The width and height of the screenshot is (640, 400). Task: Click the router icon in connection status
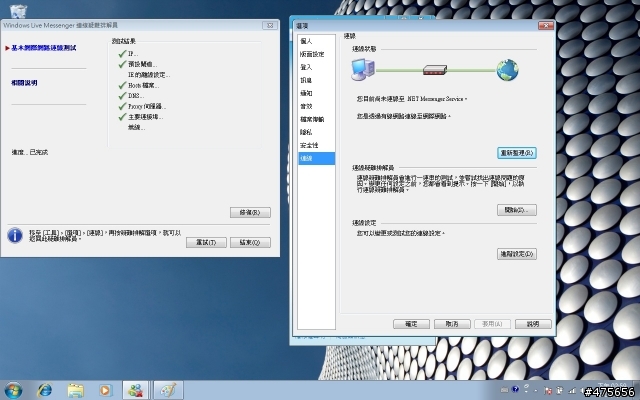click(435, 70)
